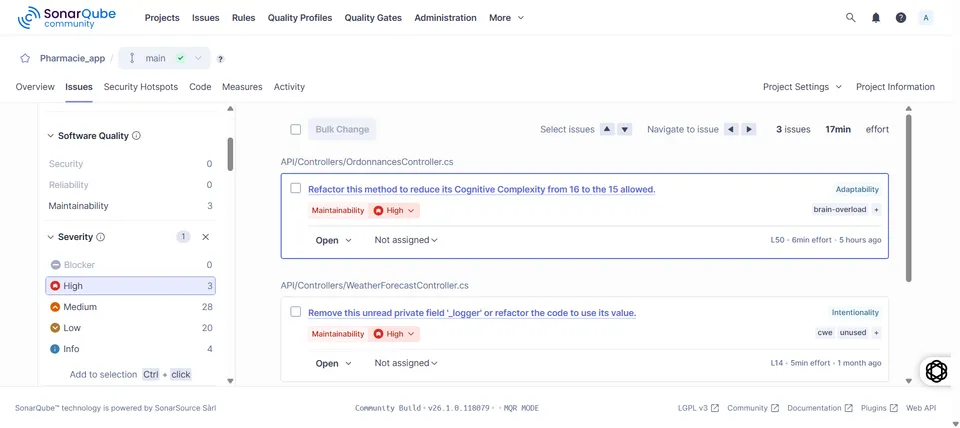Screen dimensions: 960x428
Task: Open Project Settings dropdown
Action: (802, 87)
